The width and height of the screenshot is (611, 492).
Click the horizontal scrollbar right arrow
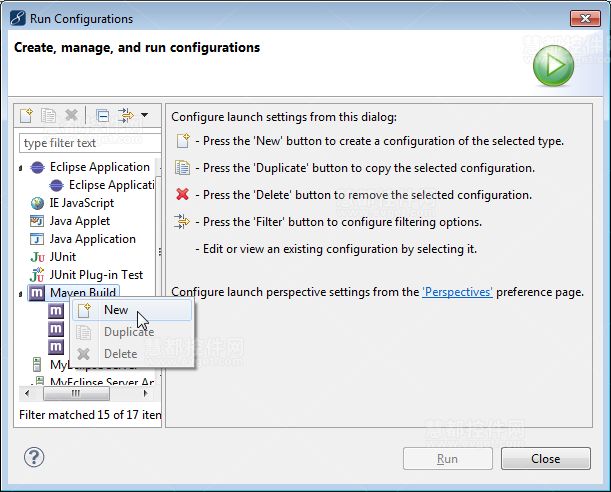coord(146,393)
